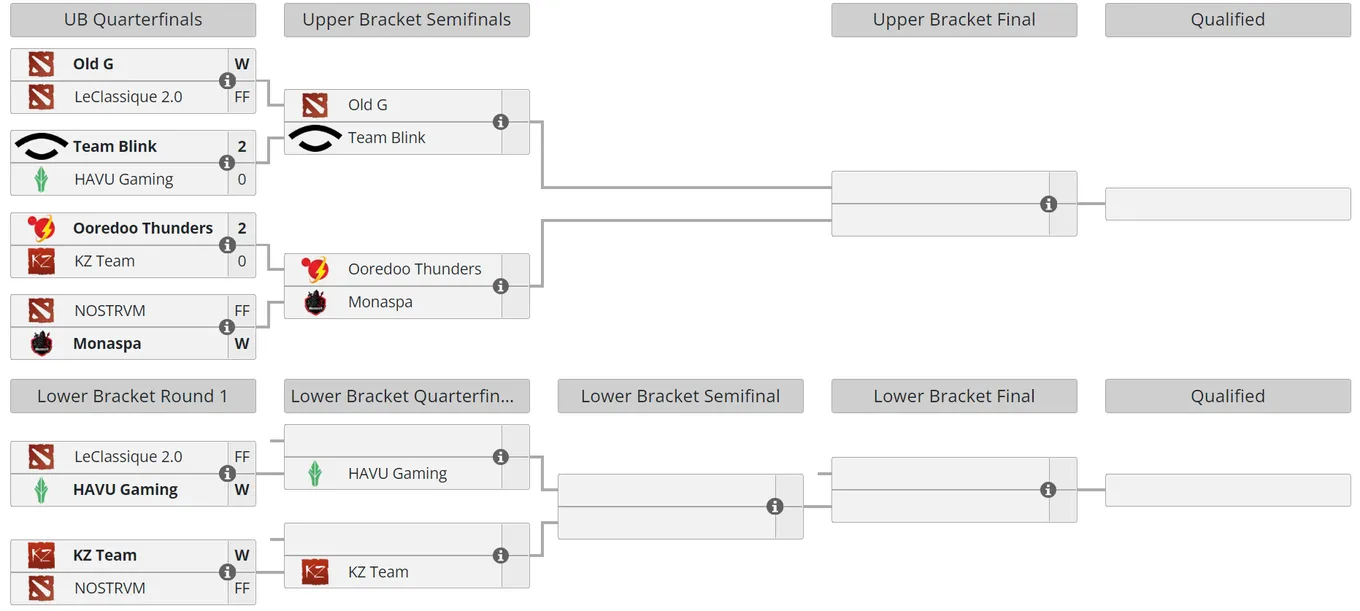
Task: Click the Lower Bracket Semifinal header
Action: click(680, 396)
